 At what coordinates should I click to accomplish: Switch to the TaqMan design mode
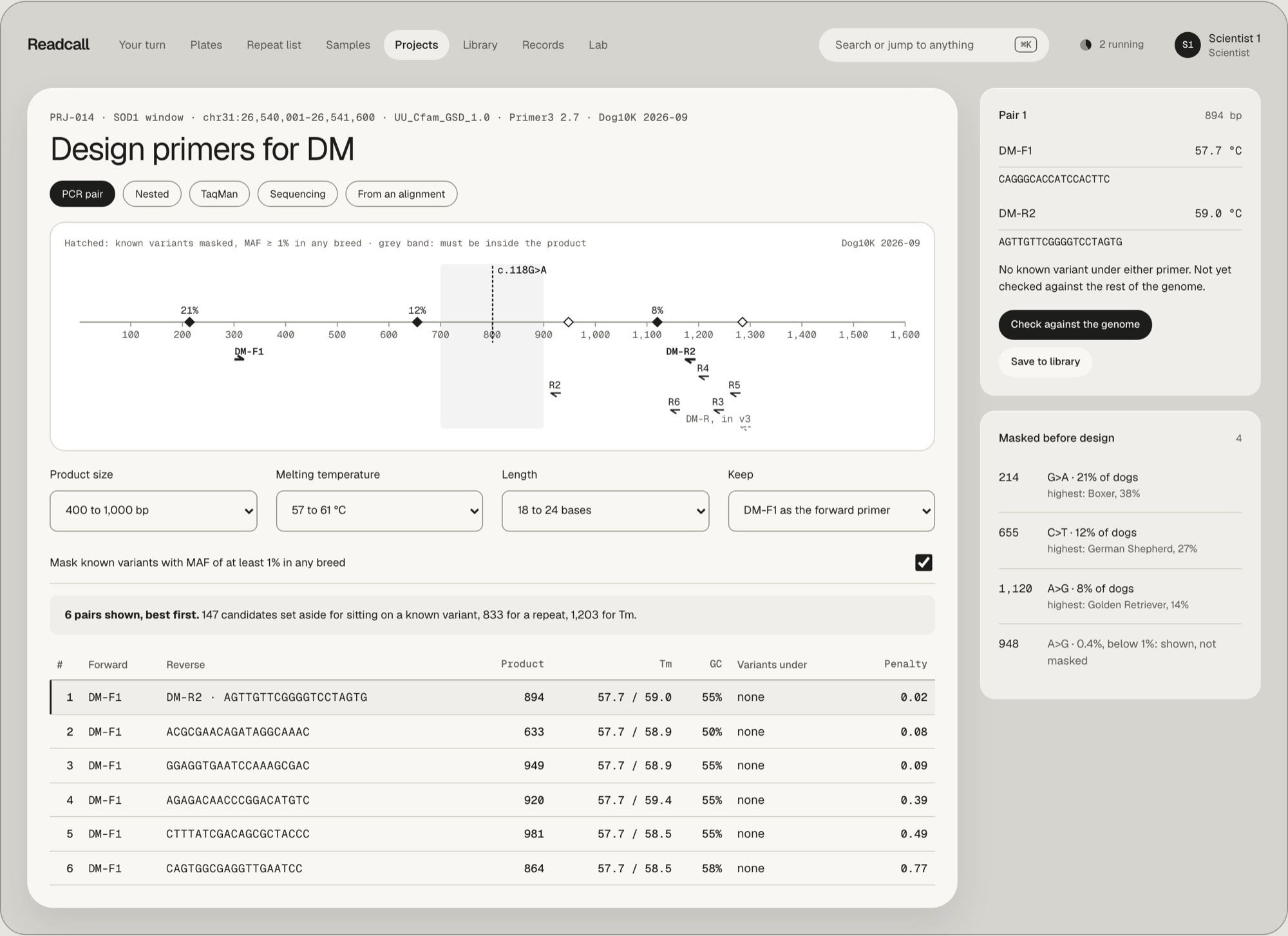tap(219, 194)
